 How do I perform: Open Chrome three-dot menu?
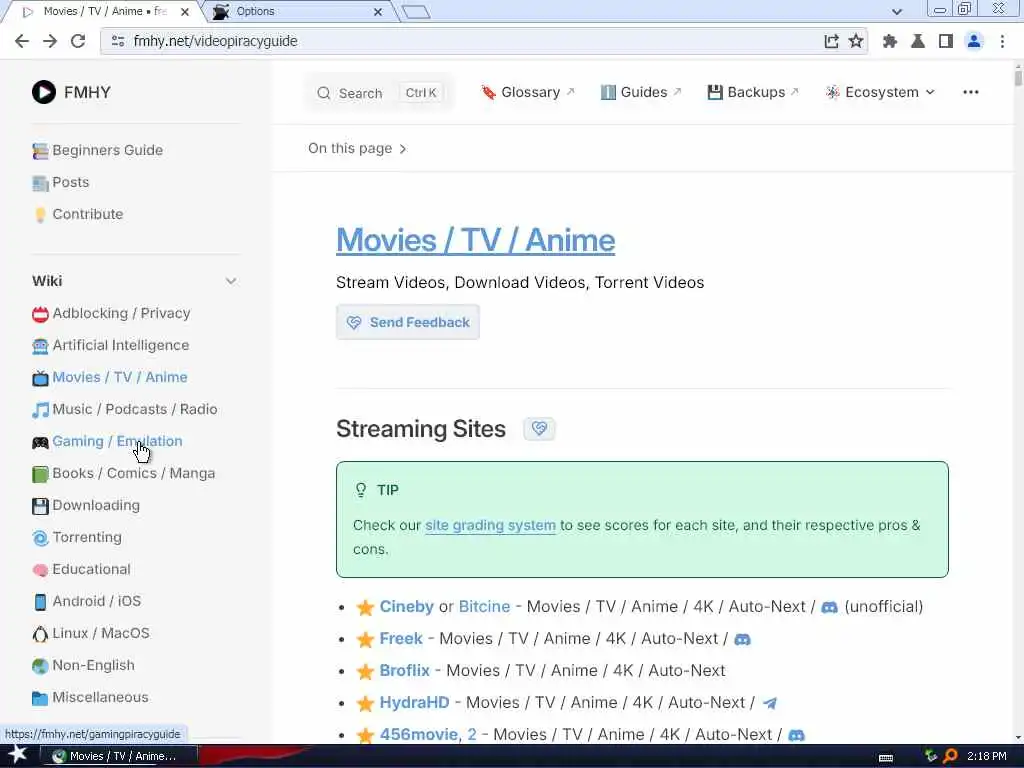tap(1002, 41)
